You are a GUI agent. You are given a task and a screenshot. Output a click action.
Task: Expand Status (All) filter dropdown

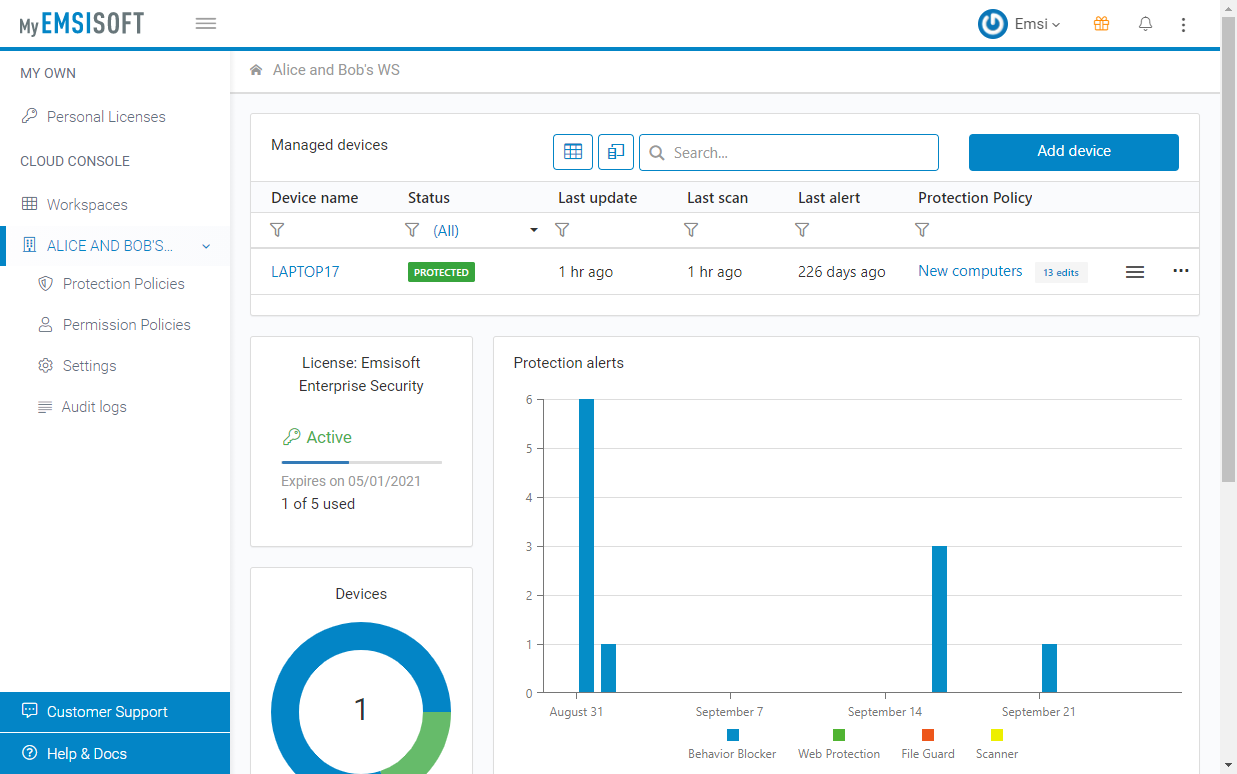click(534, 230)
